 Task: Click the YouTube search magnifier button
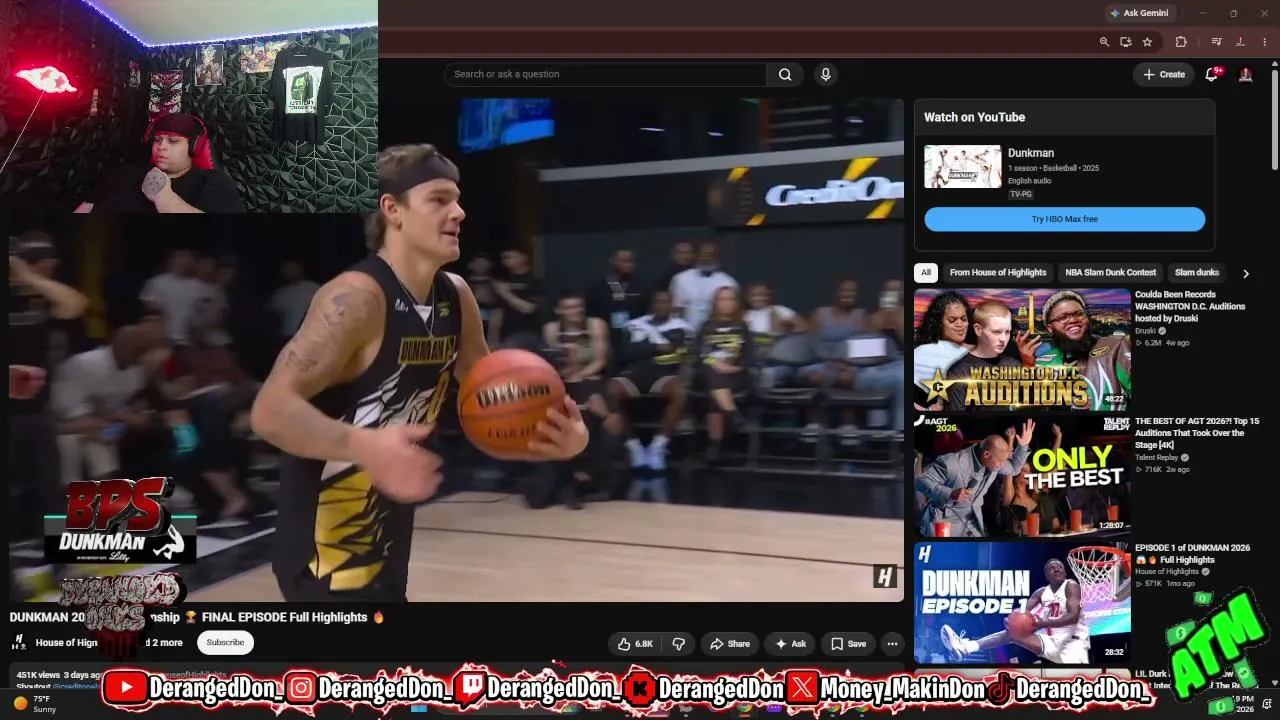pyautogui.click(x=785, y=74)
